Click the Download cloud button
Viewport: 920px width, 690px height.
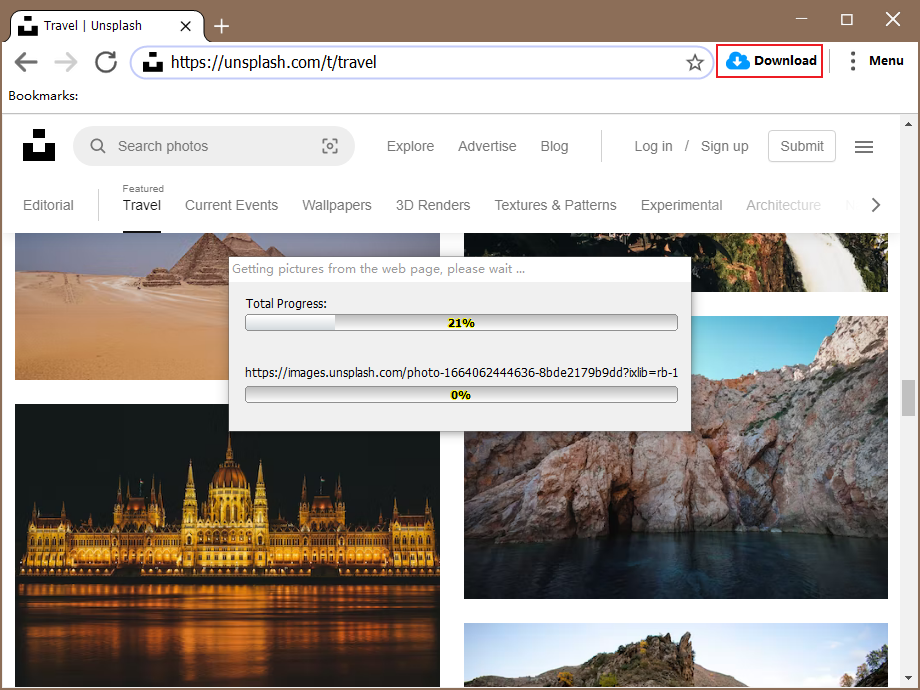[x=769, y=60]
